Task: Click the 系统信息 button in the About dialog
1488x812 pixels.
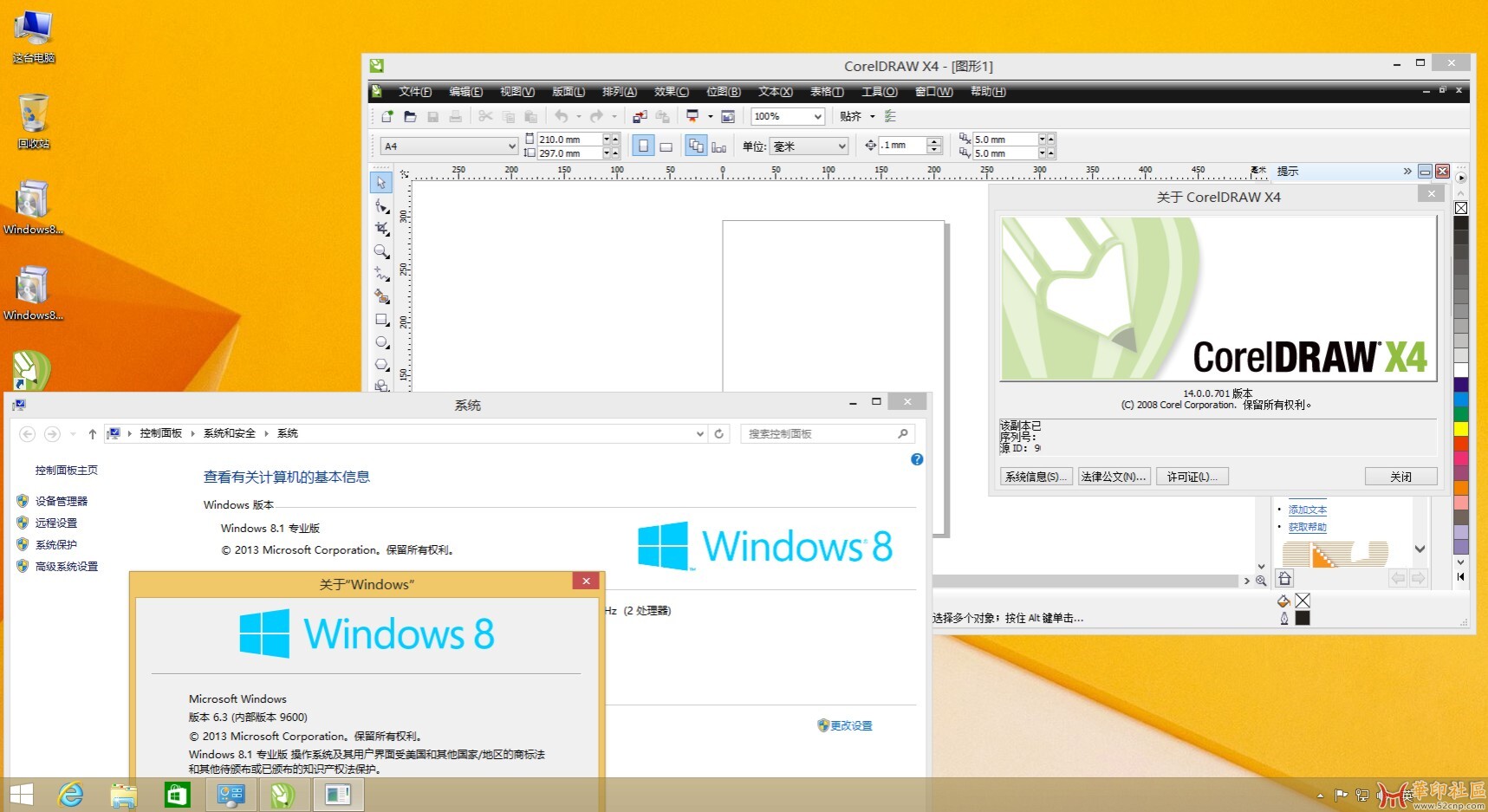Action: tap(1035, 476)
